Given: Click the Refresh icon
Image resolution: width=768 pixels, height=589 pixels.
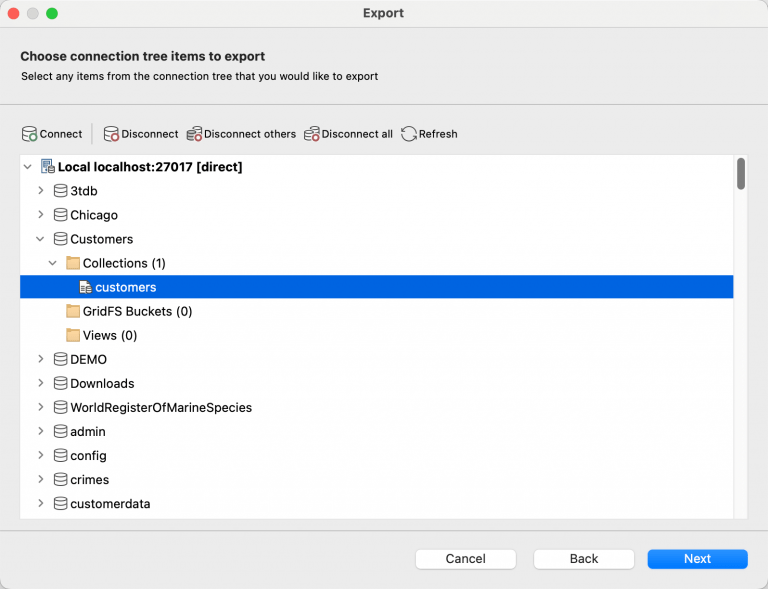Looking at the screenshot, I should [x=409, y=134].
